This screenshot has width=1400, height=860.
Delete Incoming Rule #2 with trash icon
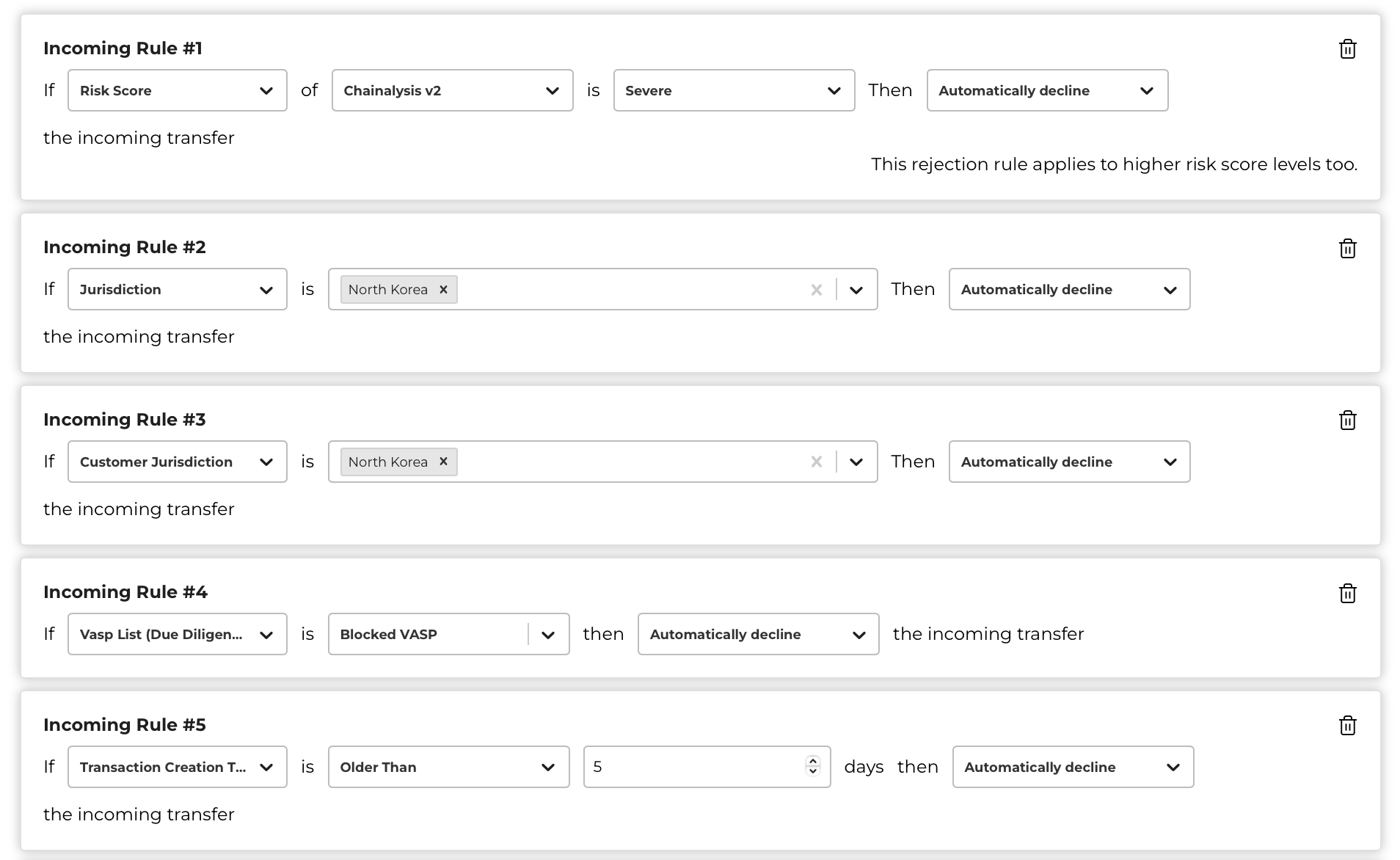point(1347,248)
